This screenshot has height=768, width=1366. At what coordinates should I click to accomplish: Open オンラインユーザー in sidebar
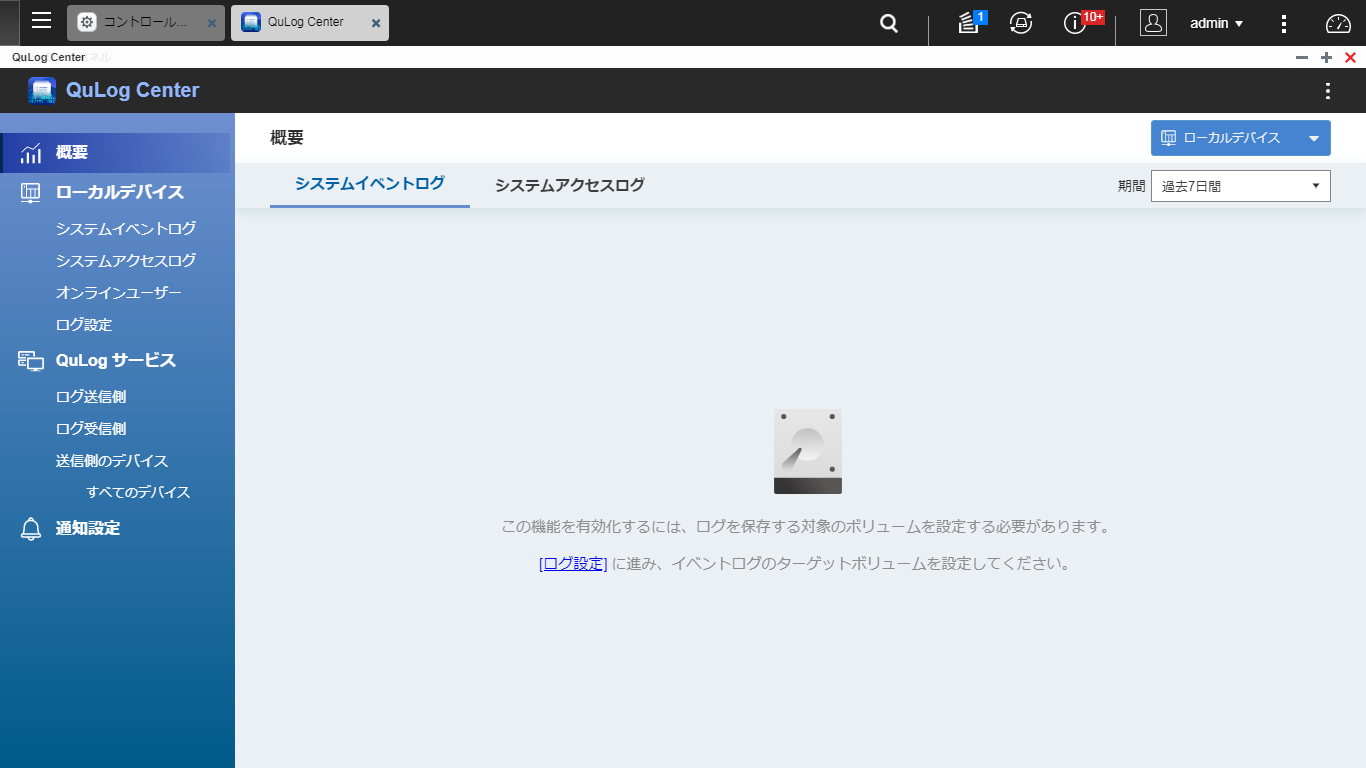point(119,293)
